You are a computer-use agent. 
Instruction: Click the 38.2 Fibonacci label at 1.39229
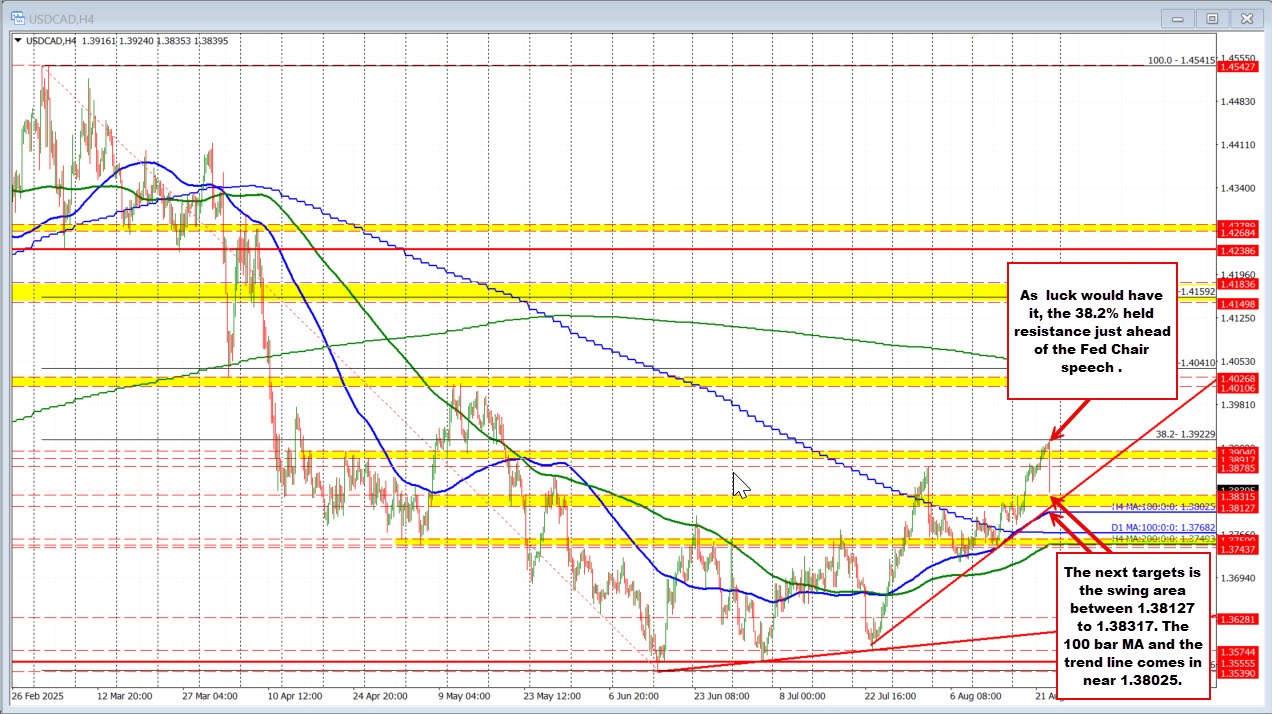pos(1184,435)
